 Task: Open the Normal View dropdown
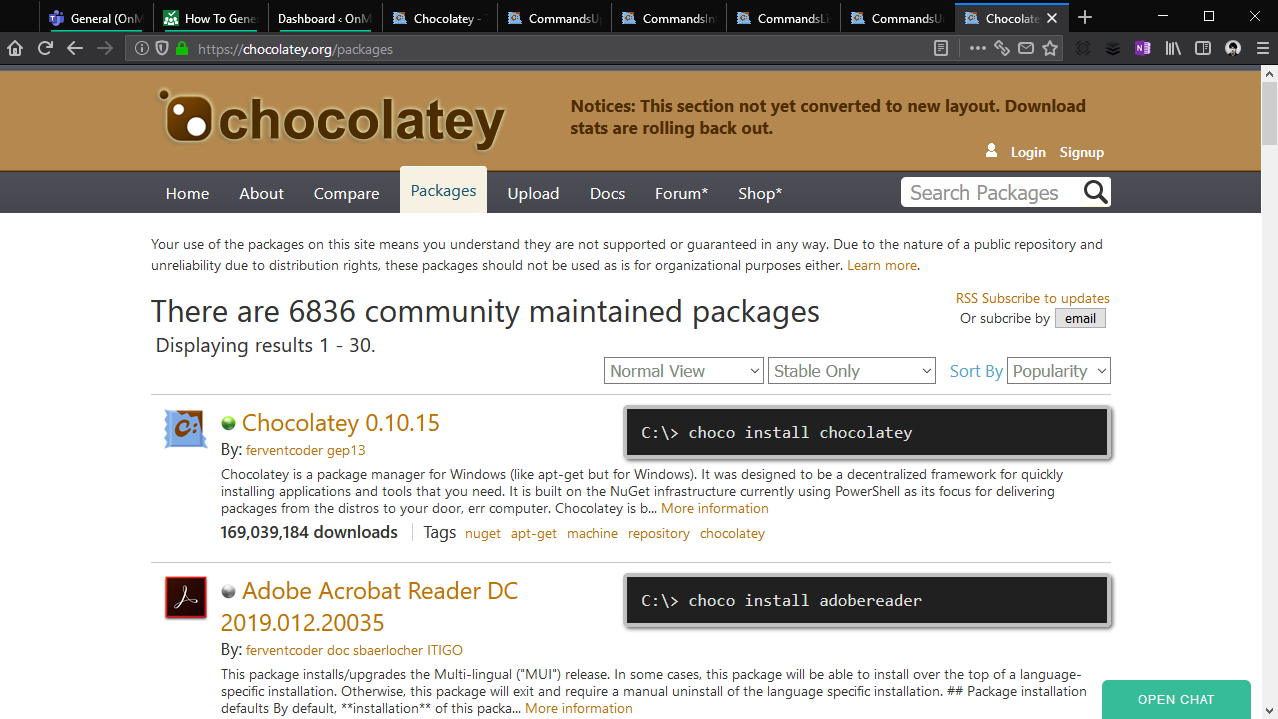pyautogui.click(x=684, y=371)
